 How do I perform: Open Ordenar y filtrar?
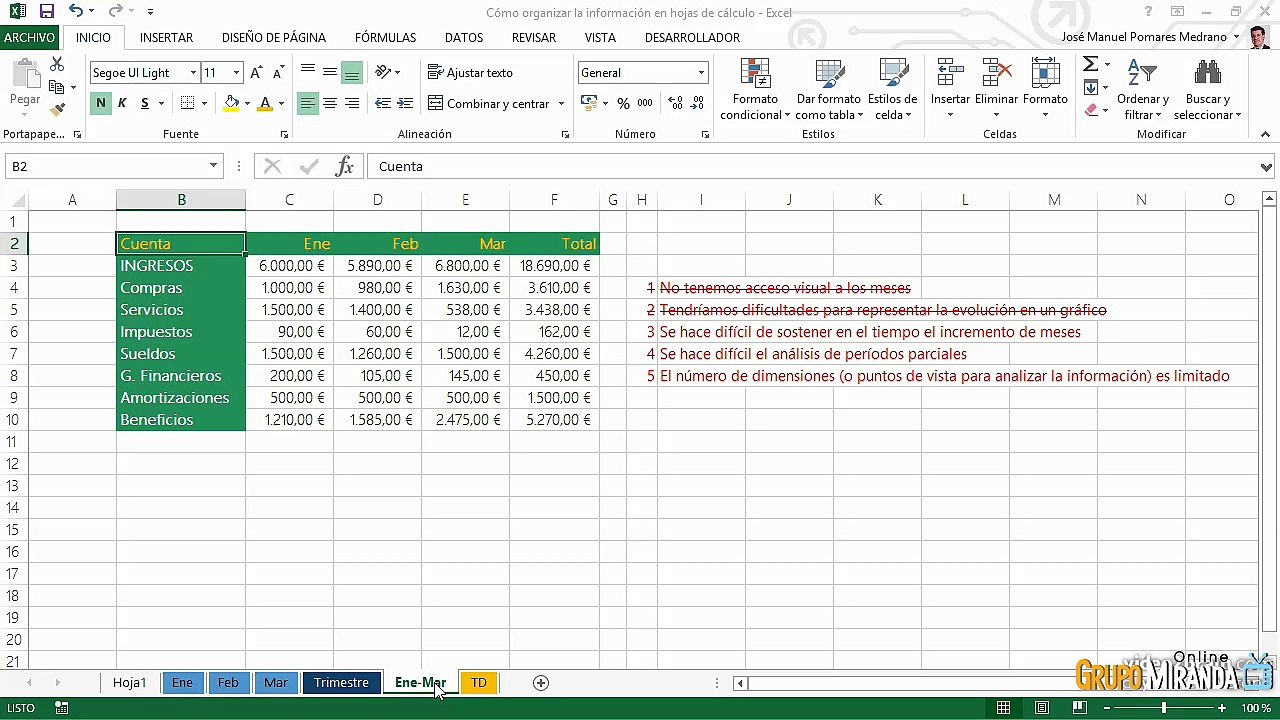(1143, 89)
